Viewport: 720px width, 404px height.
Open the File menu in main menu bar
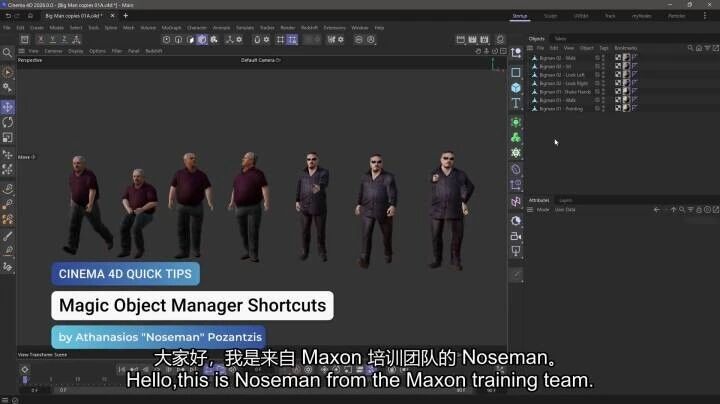click(7, 28)
